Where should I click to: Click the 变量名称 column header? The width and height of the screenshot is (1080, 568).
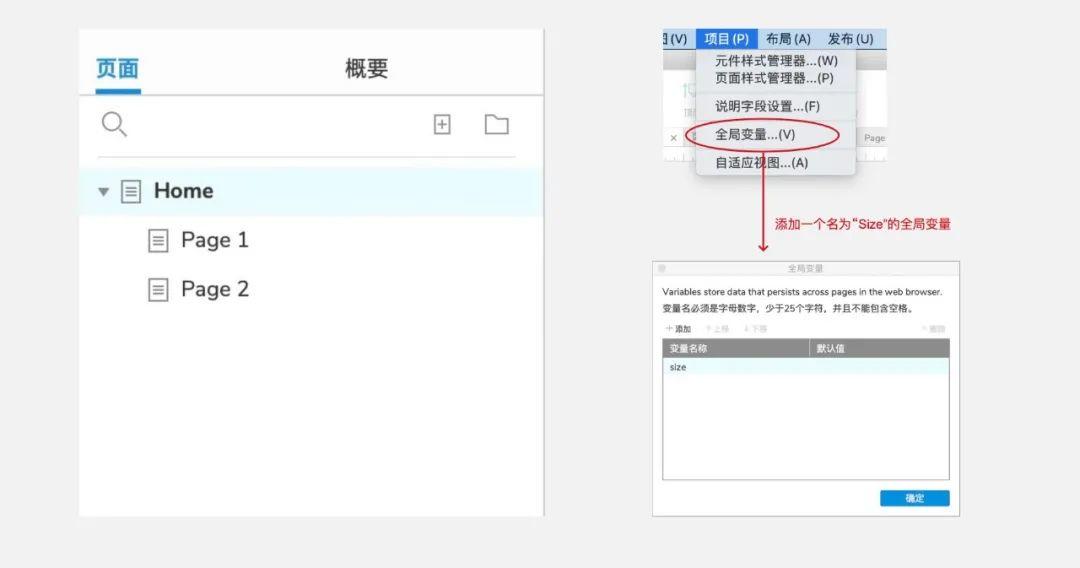click(736, 348)
